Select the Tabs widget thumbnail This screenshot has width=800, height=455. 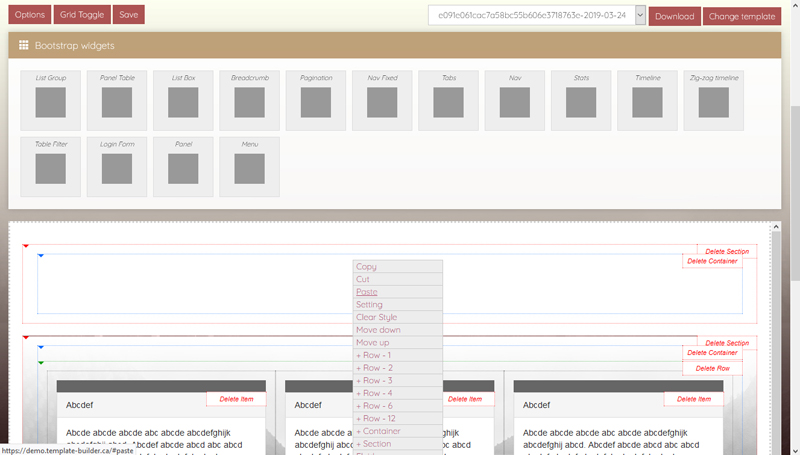[448, 102]
